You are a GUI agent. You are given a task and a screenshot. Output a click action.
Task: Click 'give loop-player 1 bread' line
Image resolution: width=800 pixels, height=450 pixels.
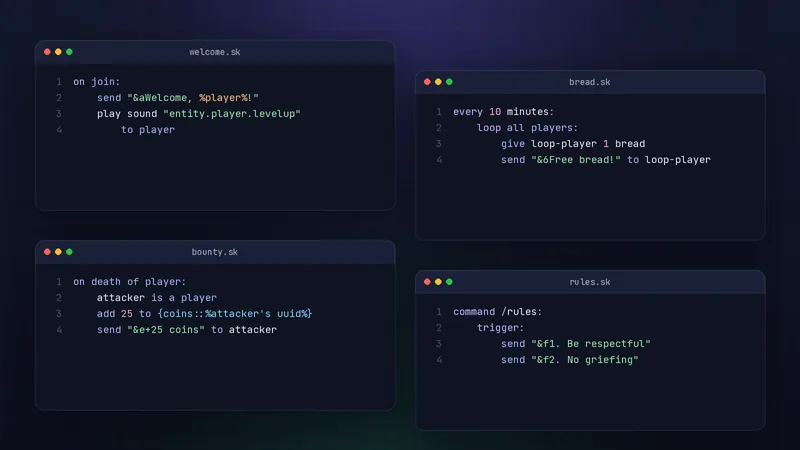573,144
